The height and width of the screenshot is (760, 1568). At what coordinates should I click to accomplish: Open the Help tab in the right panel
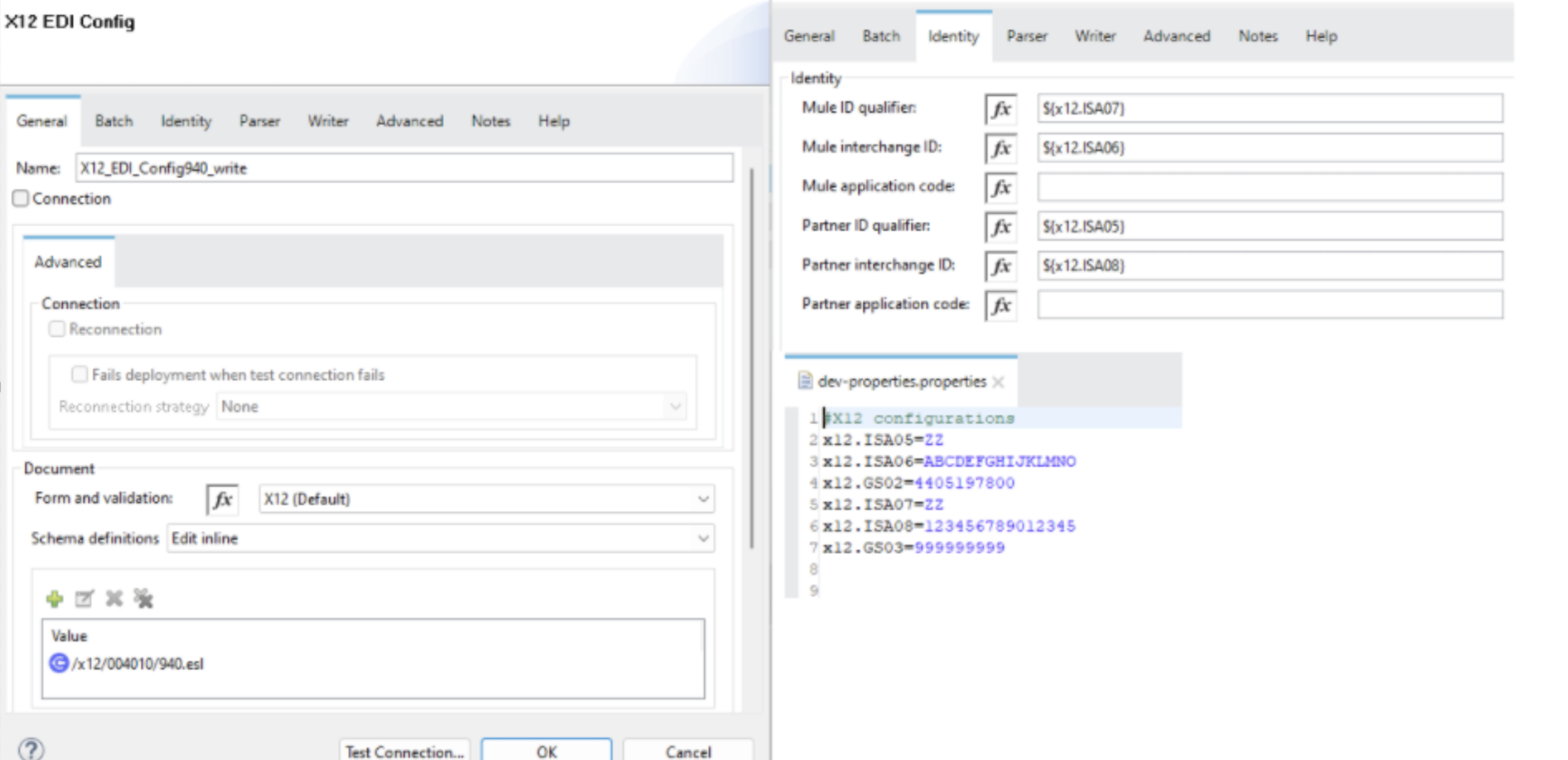click(1321, 37)
